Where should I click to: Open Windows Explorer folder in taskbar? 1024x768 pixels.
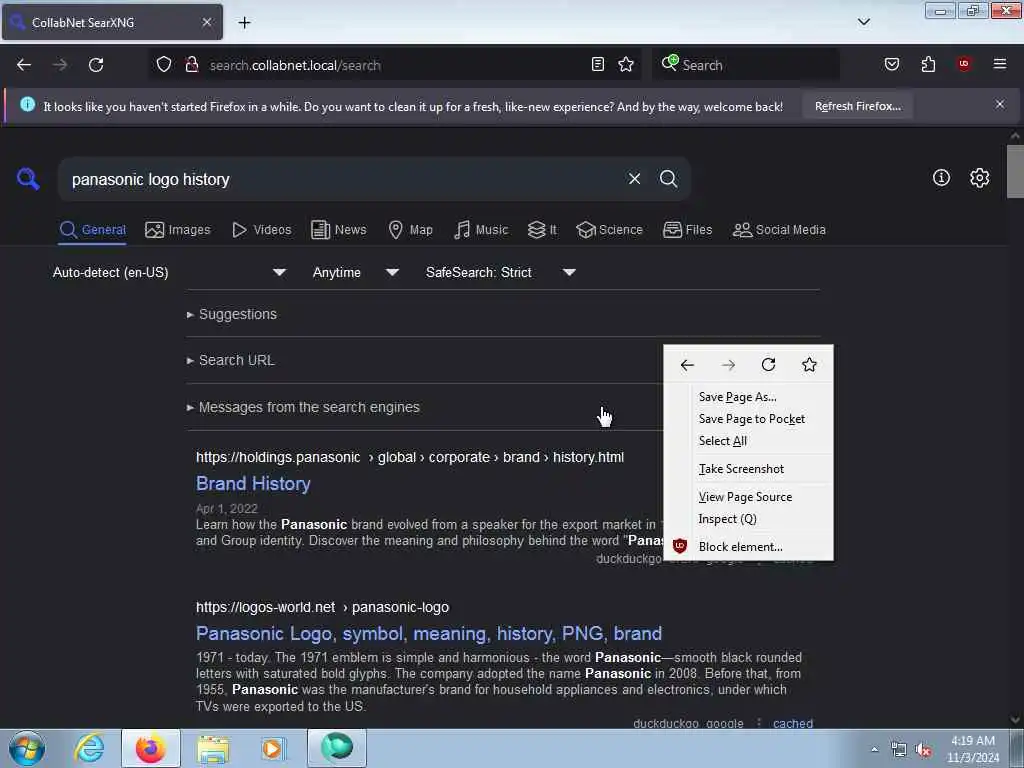coord(213,748)
